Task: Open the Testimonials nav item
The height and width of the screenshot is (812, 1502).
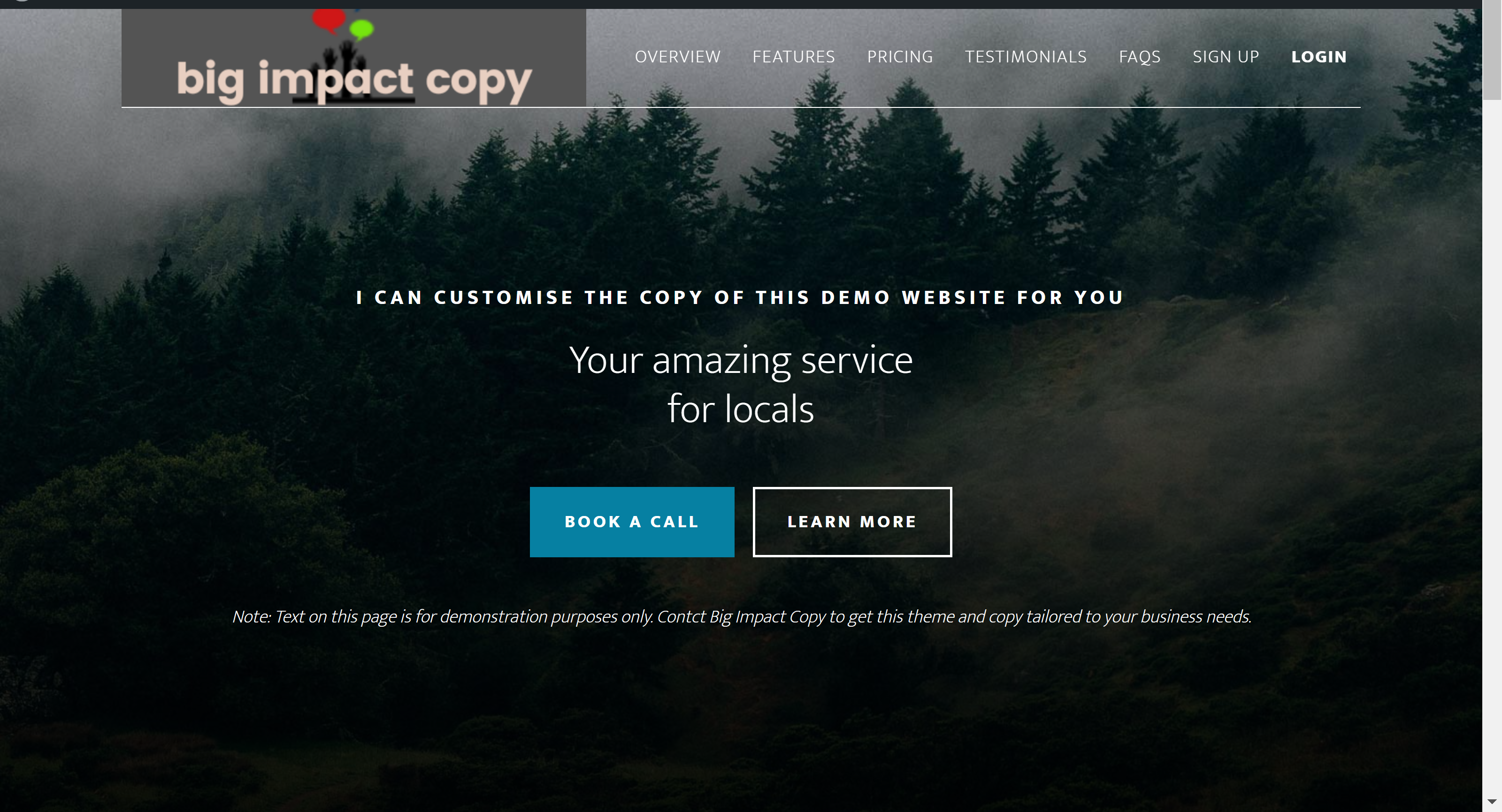Action: coord(1026,57)
